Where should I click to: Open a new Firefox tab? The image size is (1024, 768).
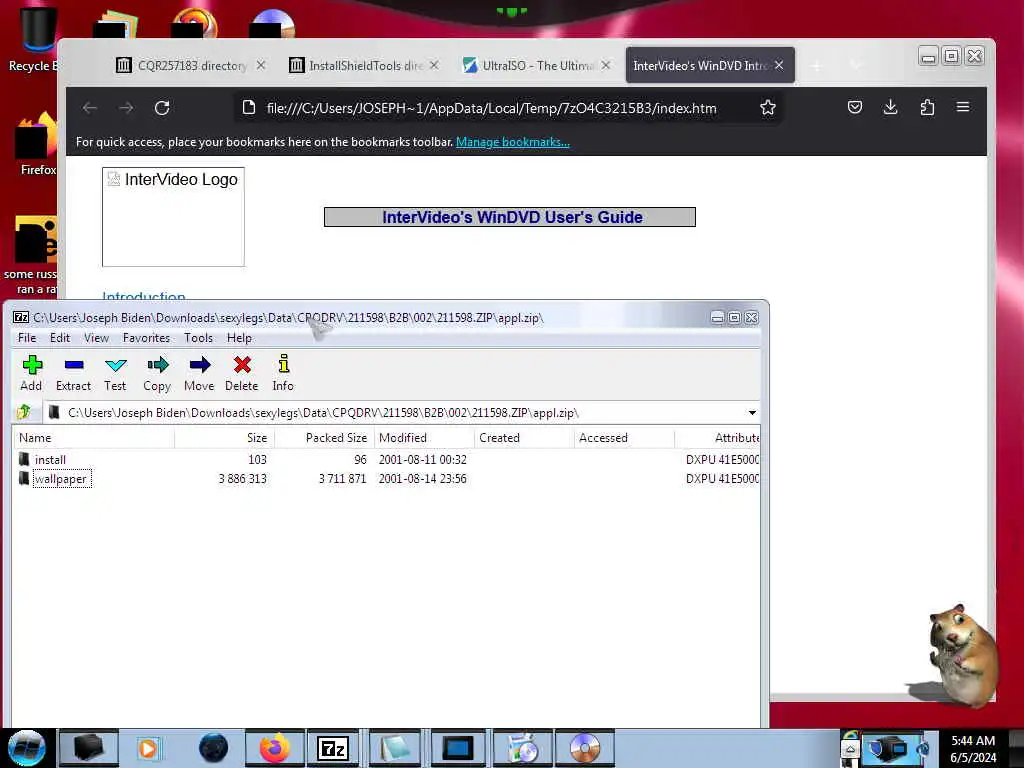816,65
